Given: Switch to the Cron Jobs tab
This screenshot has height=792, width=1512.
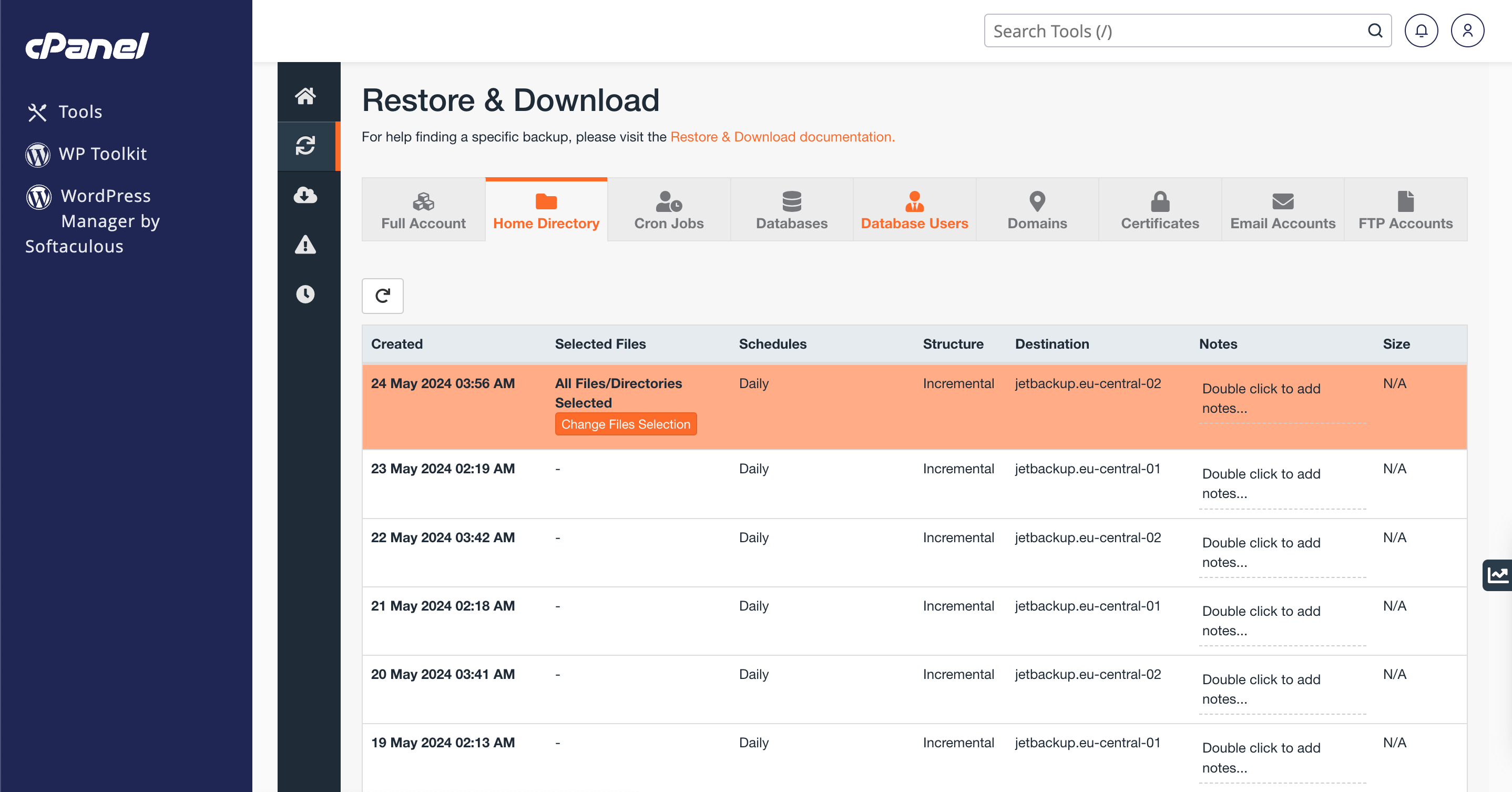Looking at the screenshot, I should click(x=669, y=210).
